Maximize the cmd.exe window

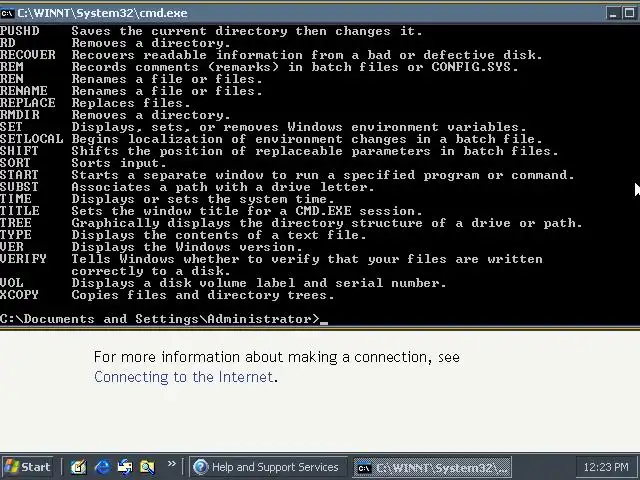pyautogui.click(x=629, y=13)
